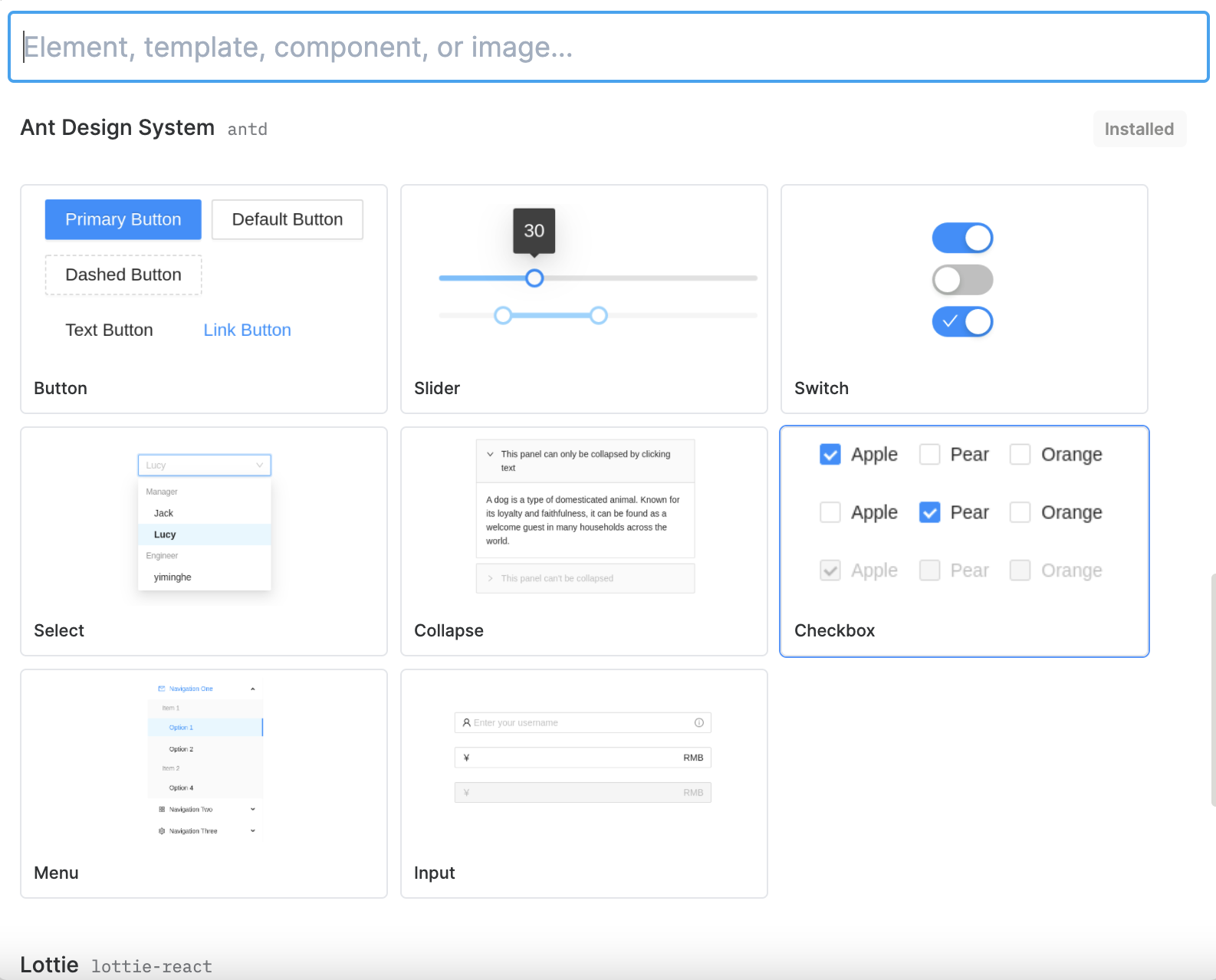1216x980 pixels.
Task: Click the 30 tooltip bubble above the slider
Action: (534, 230)
